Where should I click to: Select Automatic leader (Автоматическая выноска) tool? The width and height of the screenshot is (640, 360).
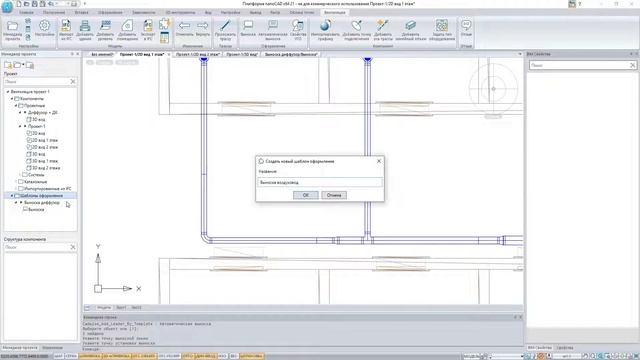click(x=273, y=31)
